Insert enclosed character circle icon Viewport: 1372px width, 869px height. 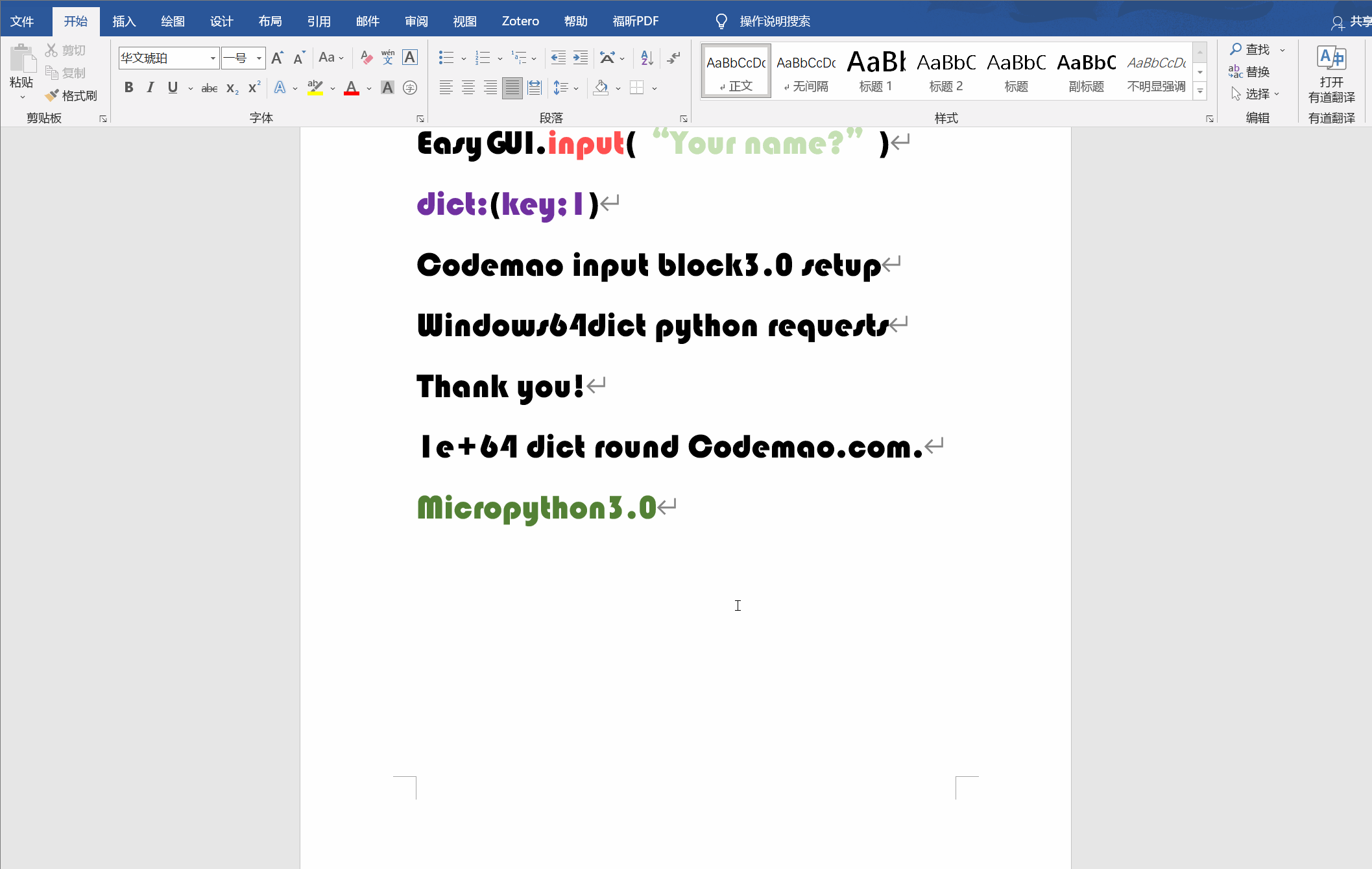[x=410, y=88]
